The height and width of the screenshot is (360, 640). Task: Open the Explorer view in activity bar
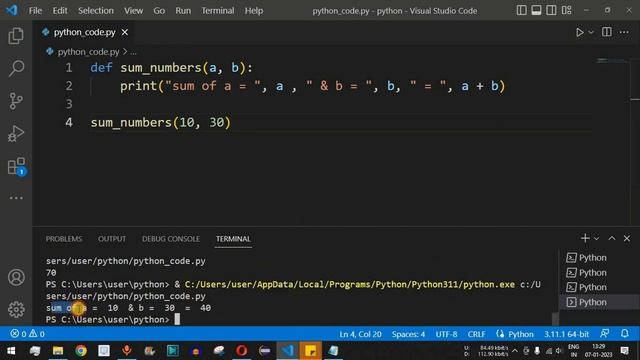(16, 36)
